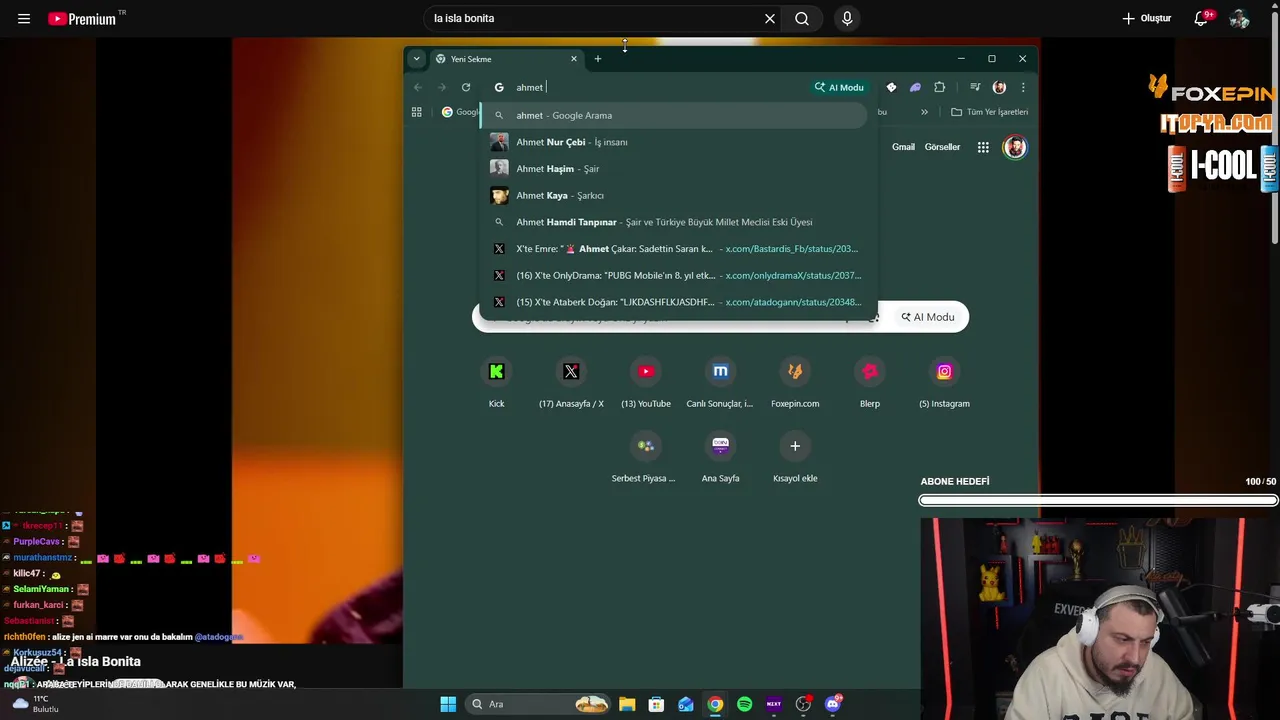Open Chrome media controls icon
The width and height of the screenshot is (1280, 720).
975,87
